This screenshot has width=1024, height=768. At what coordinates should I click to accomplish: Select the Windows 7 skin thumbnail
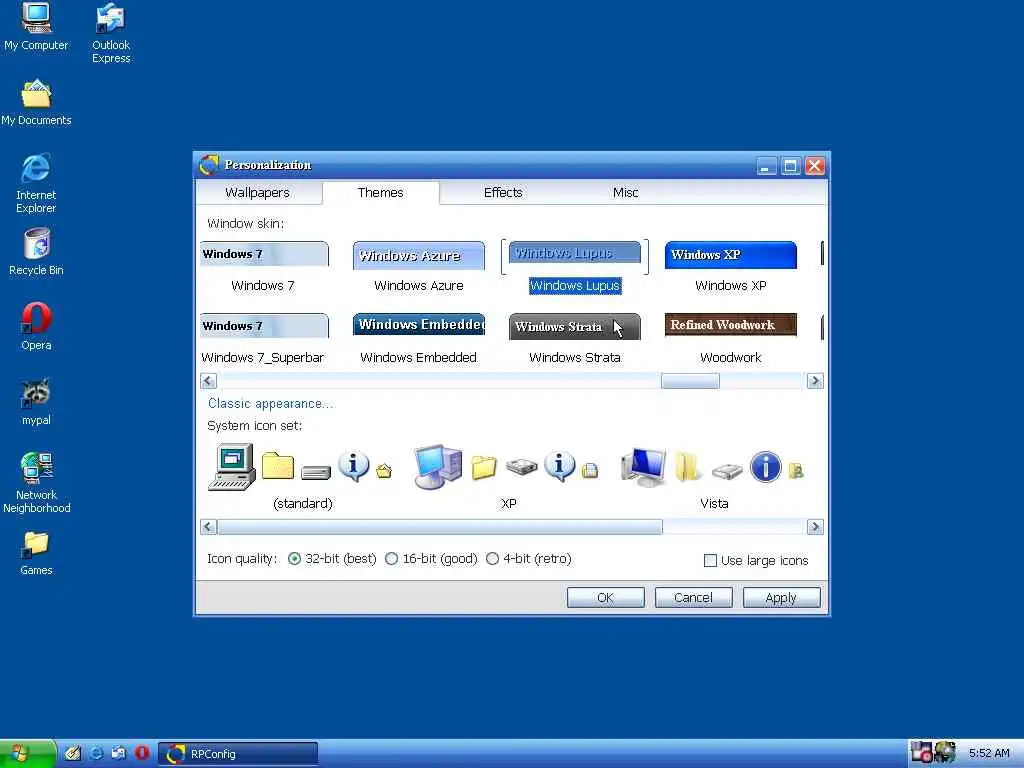tap(264, 255)
